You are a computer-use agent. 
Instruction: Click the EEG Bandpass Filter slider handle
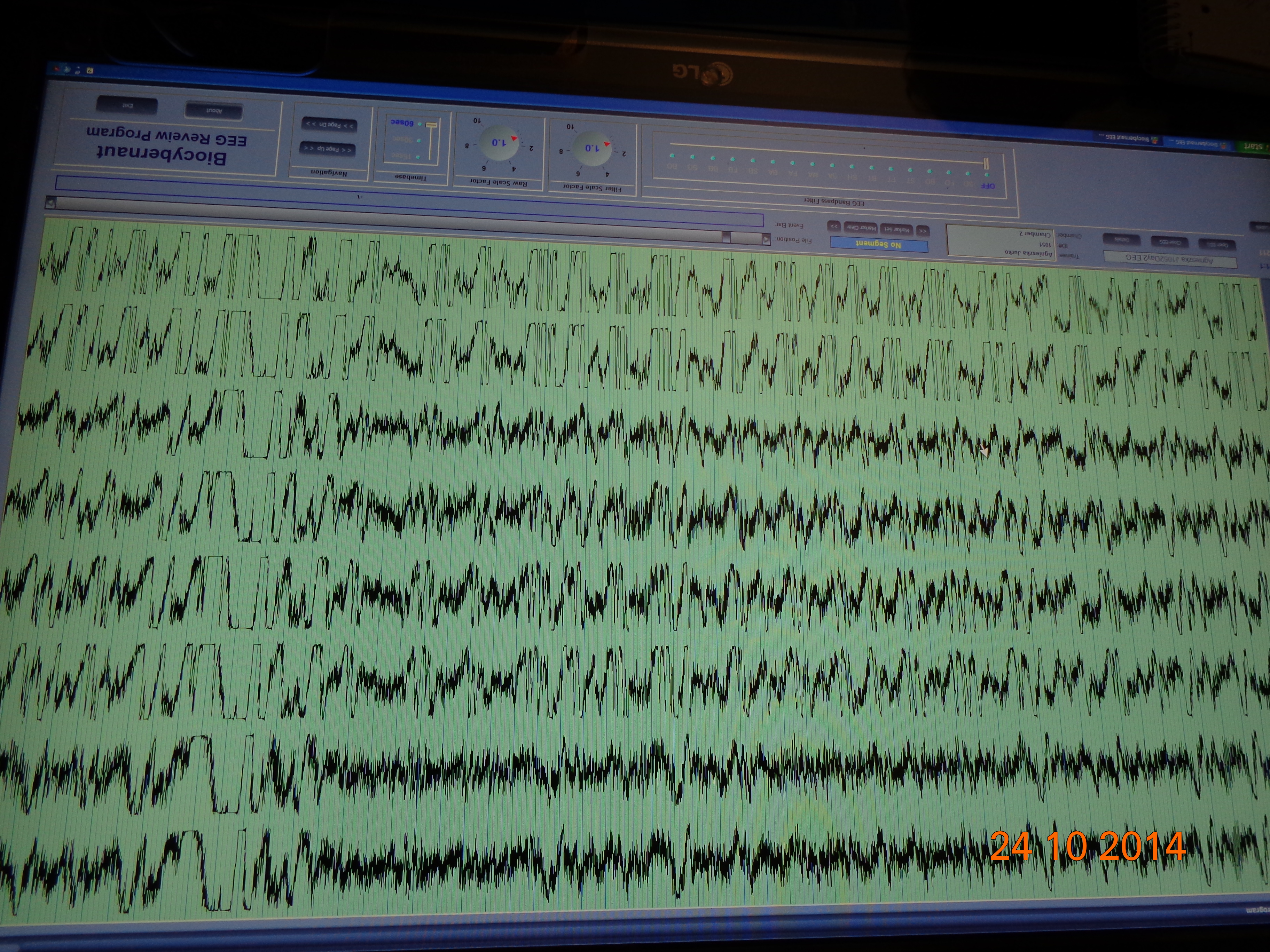point(986,164)
